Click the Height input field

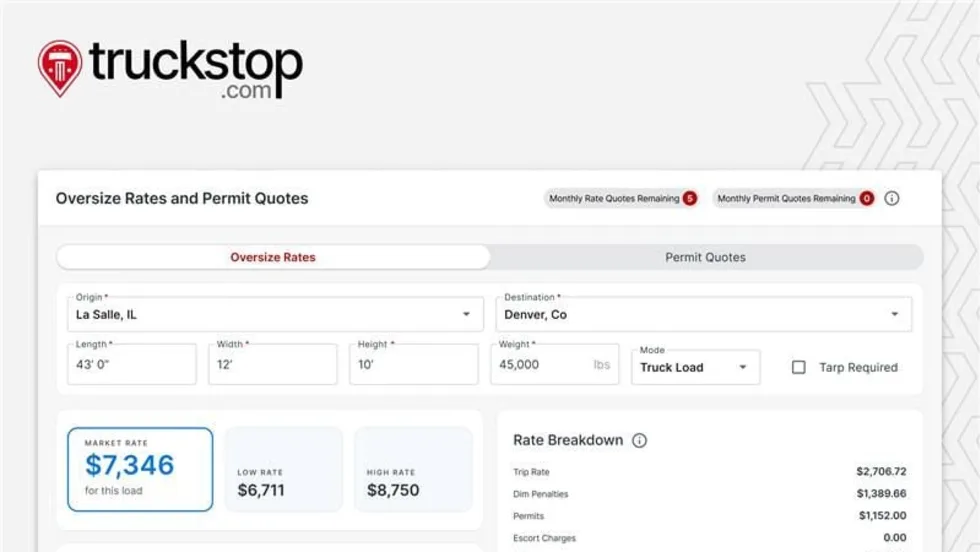[414, 364]
